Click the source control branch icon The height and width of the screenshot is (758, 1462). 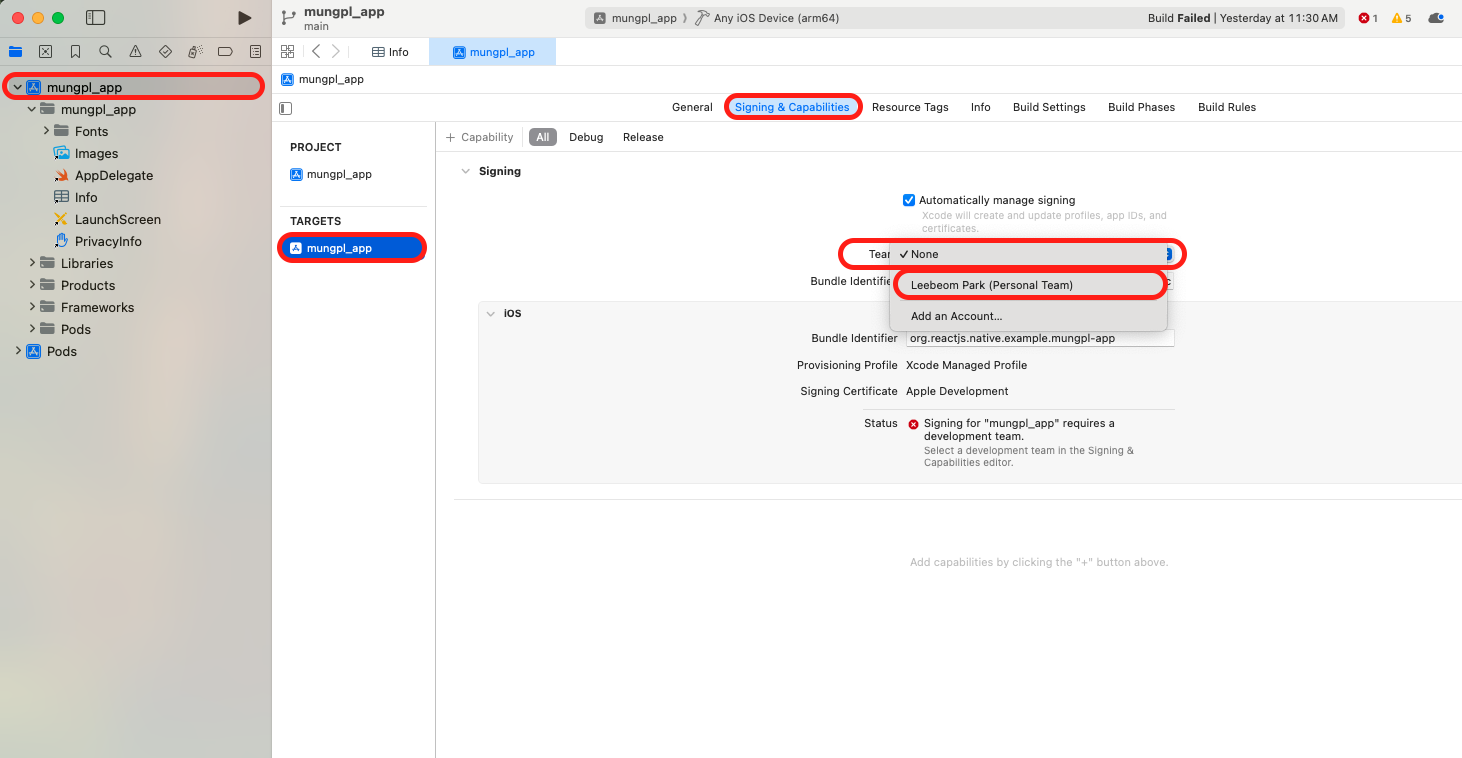coord(288,18)
